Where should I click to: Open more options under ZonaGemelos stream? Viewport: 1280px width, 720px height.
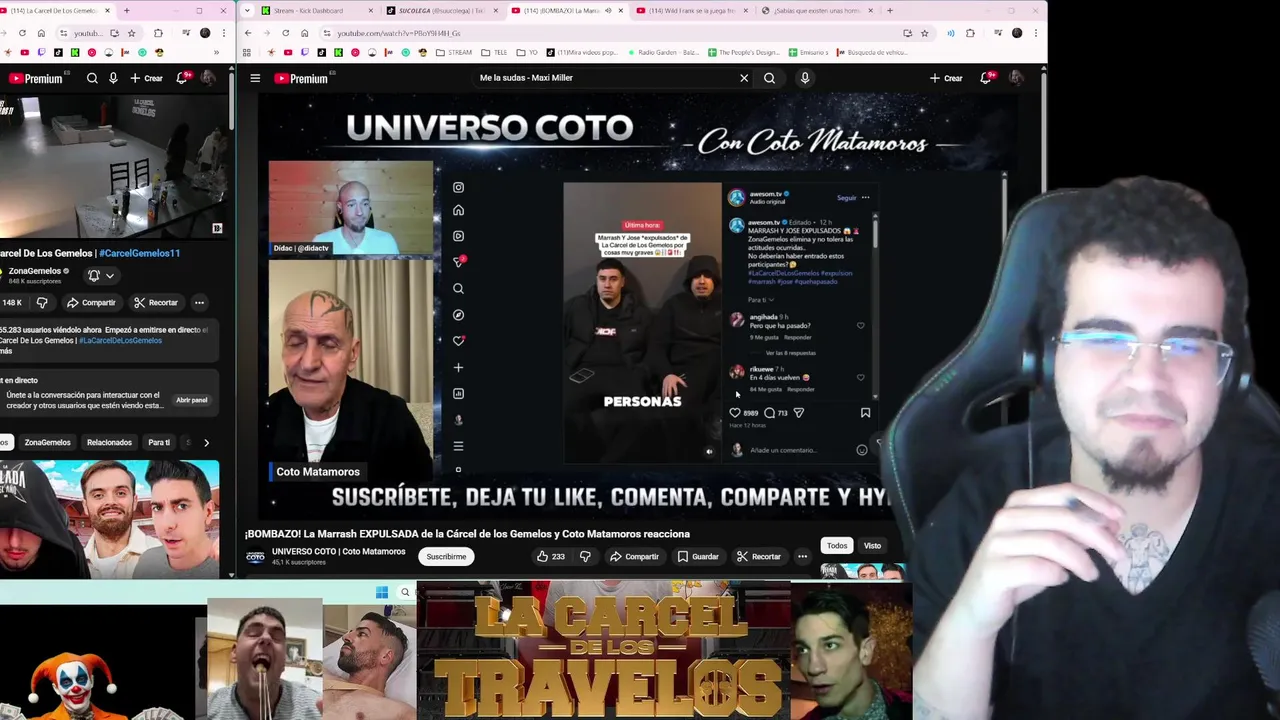tap(199, 302)
